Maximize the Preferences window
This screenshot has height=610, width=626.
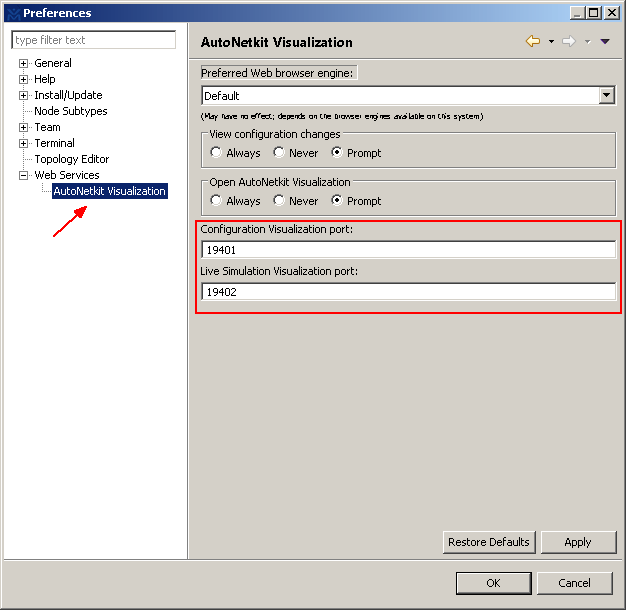[594, 13]
